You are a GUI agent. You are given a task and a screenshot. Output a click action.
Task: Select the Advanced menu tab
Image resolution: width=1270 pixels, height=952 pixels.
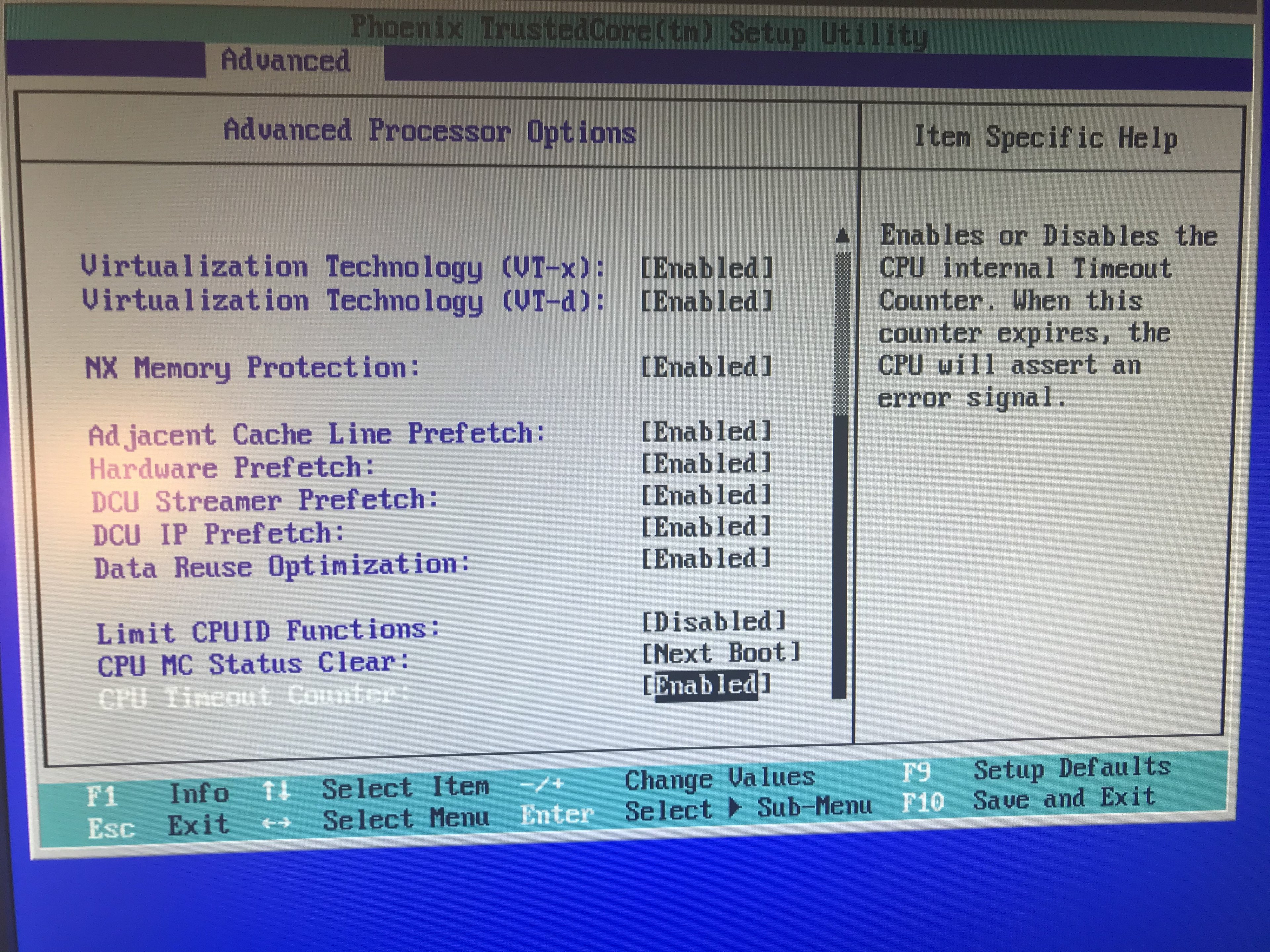(x=285, y=60)
